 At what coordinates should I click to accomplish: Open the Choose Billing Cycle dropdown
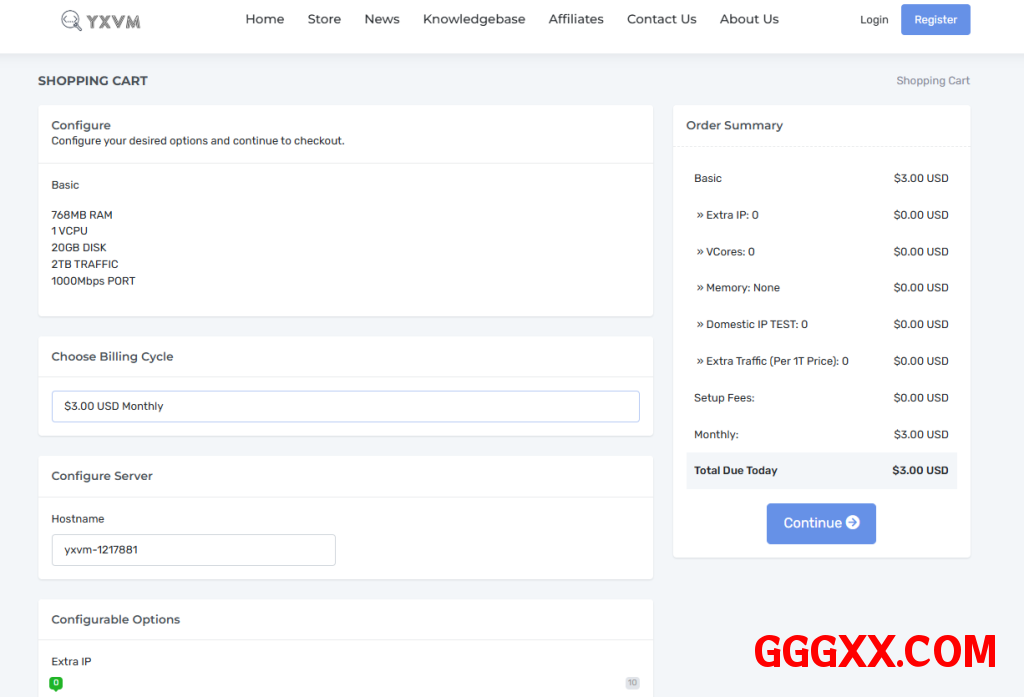pos(345,406)
